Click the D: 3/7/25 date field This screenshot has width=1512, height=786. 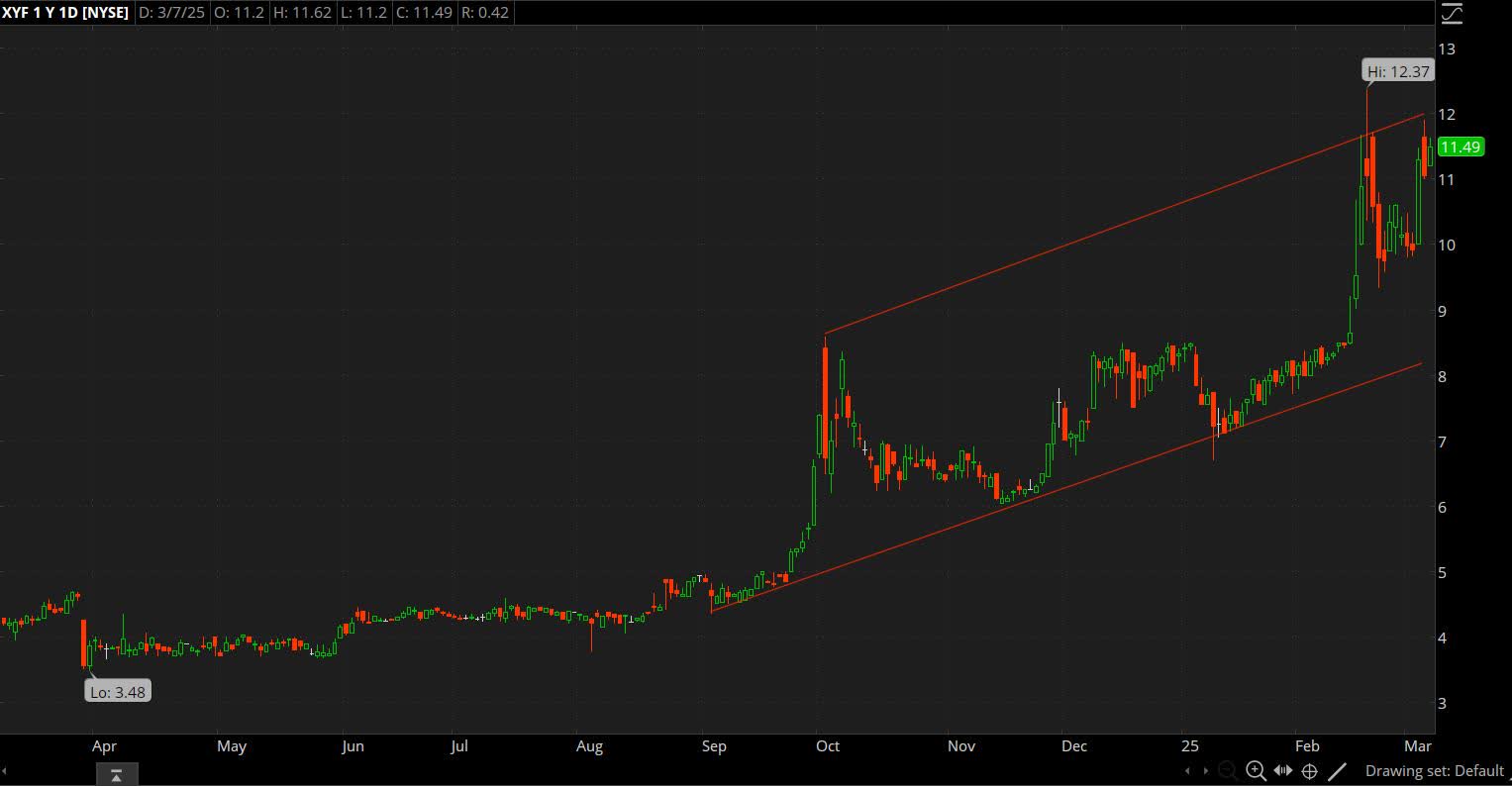pyautogui.click(x=171, y=13)
